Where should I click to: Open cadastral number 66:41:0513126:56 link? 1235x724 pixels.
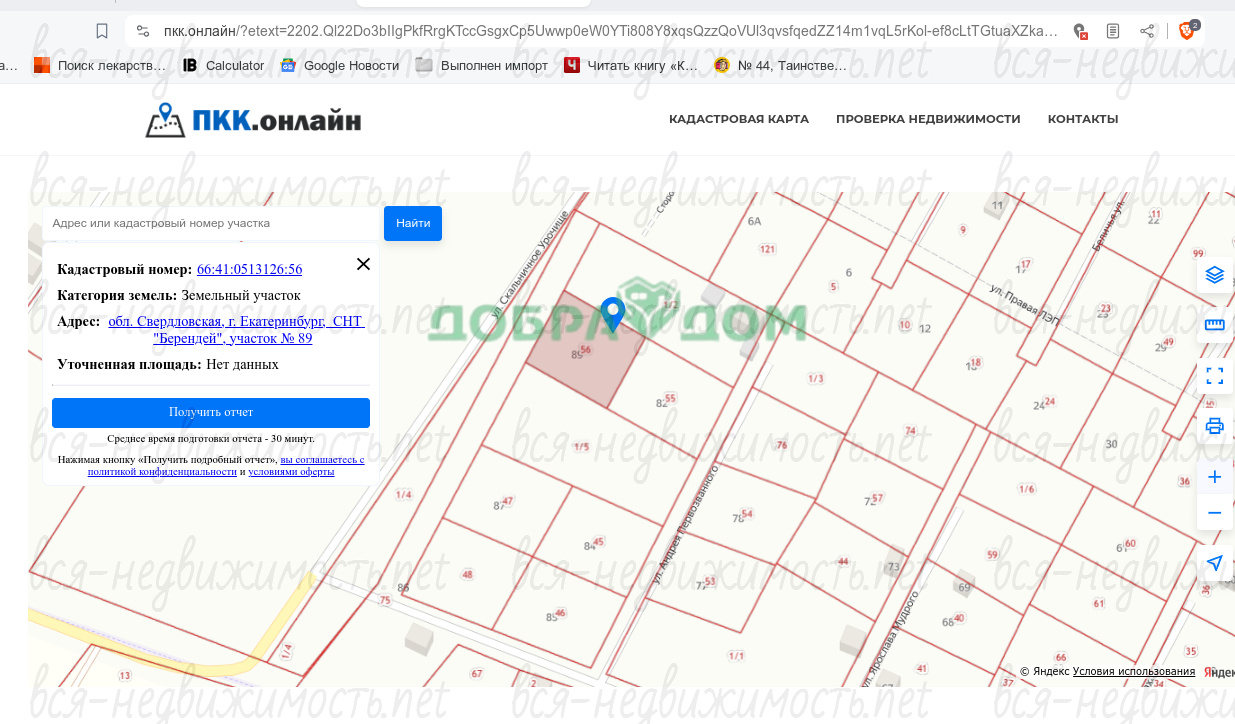click(249, 269)
